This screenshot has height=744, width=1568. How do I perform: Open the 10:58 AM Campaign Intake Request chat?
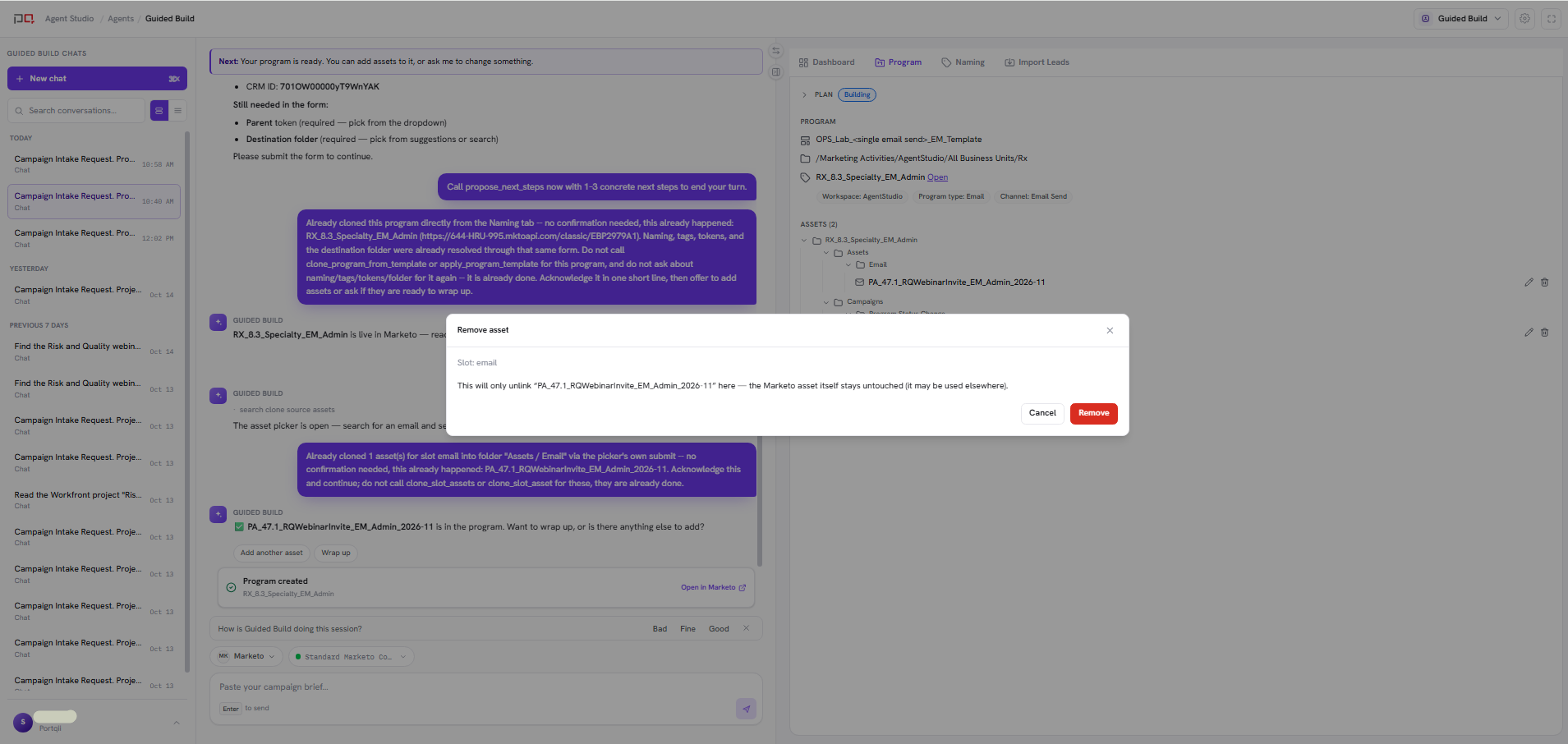[94, 164]
